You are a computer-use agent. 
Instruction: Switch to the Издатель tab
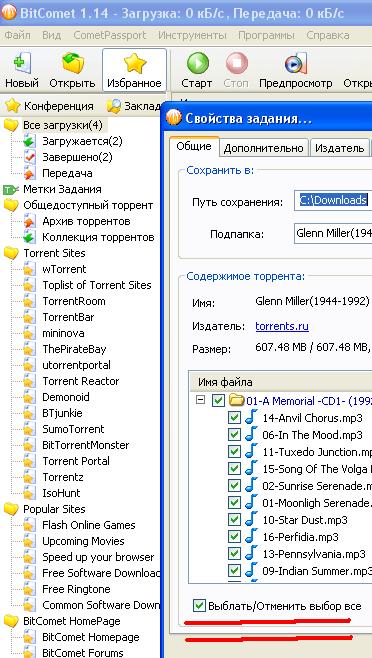[x=340, y=148]
